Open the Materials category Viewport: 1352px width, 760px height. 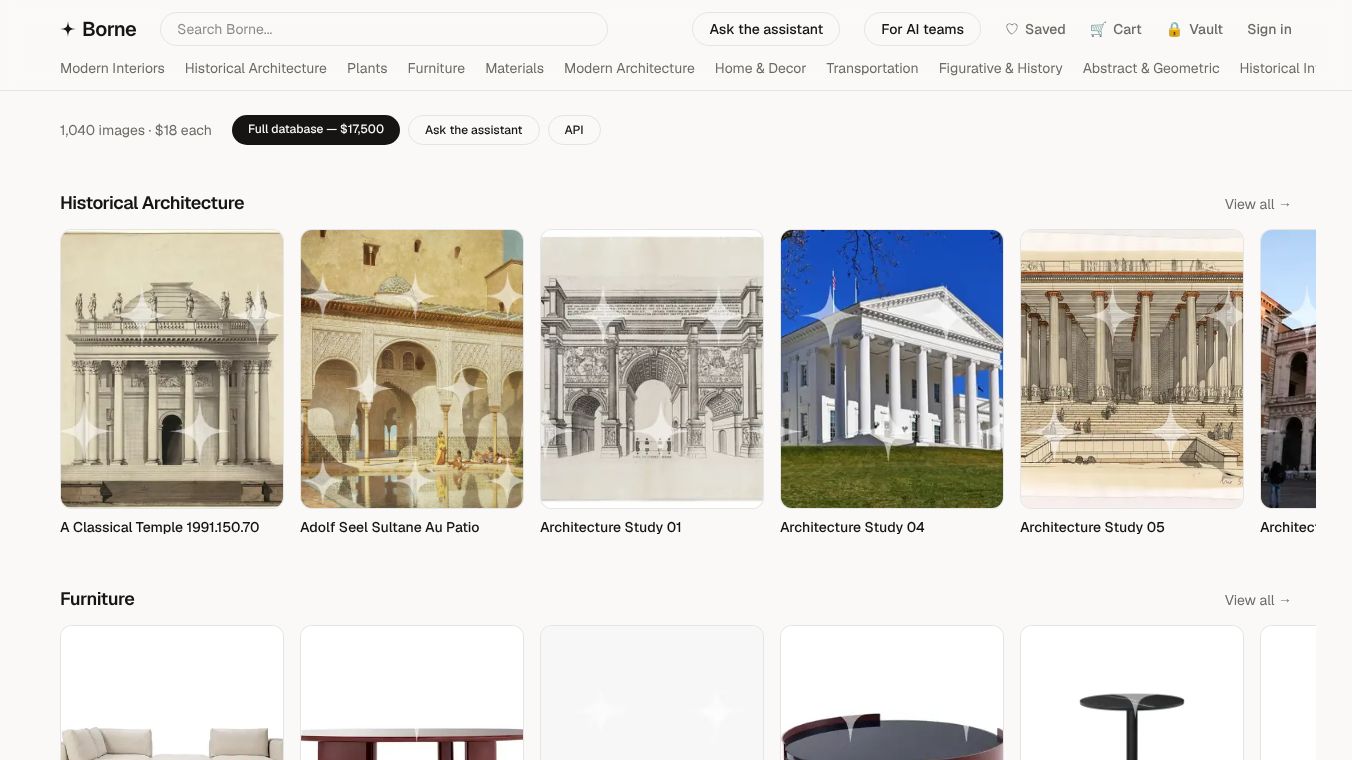tap(514, 68)
